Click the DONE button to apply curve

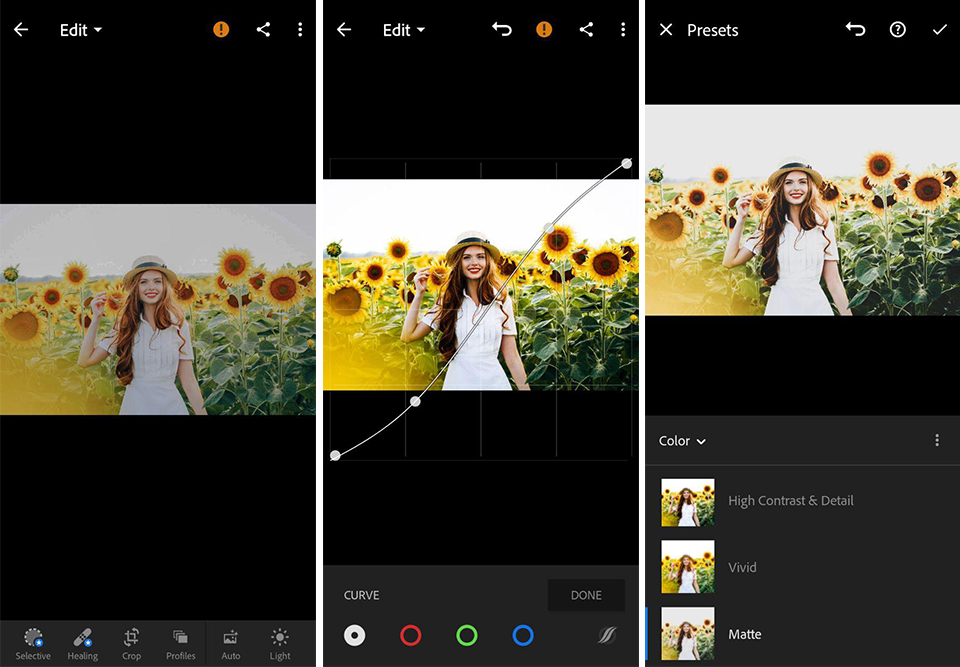(586, 595)
